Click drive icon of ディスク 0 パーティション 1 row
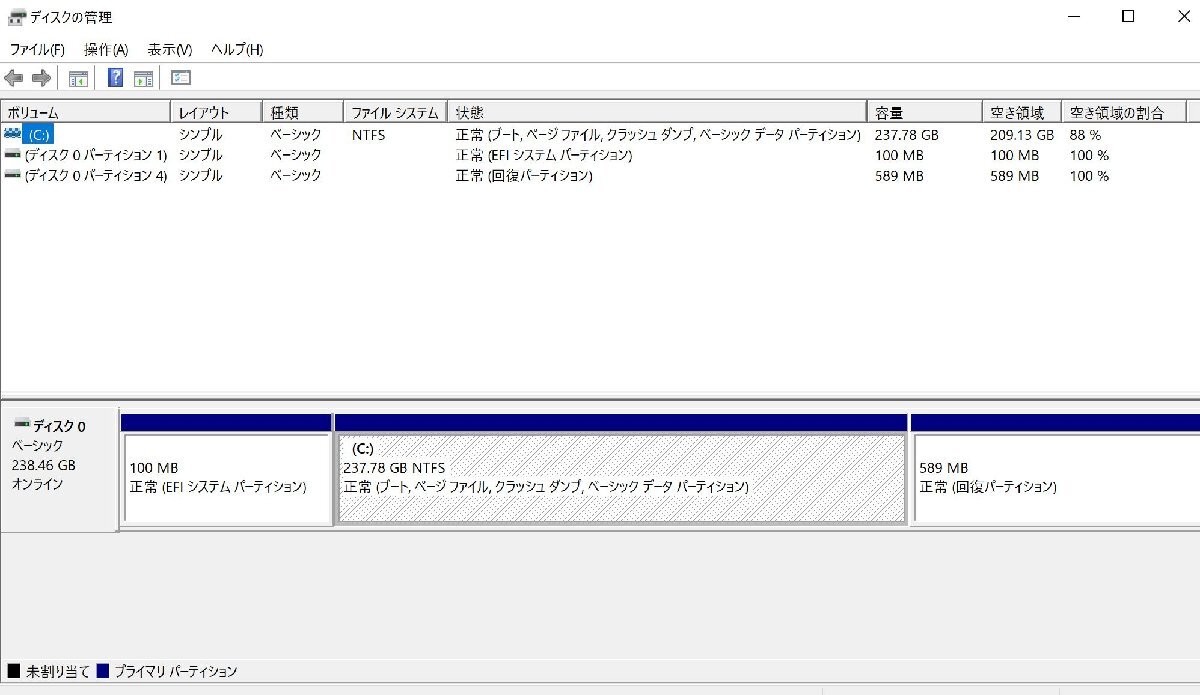Viewport: 1200px width, 695px height. click(12, 155)
